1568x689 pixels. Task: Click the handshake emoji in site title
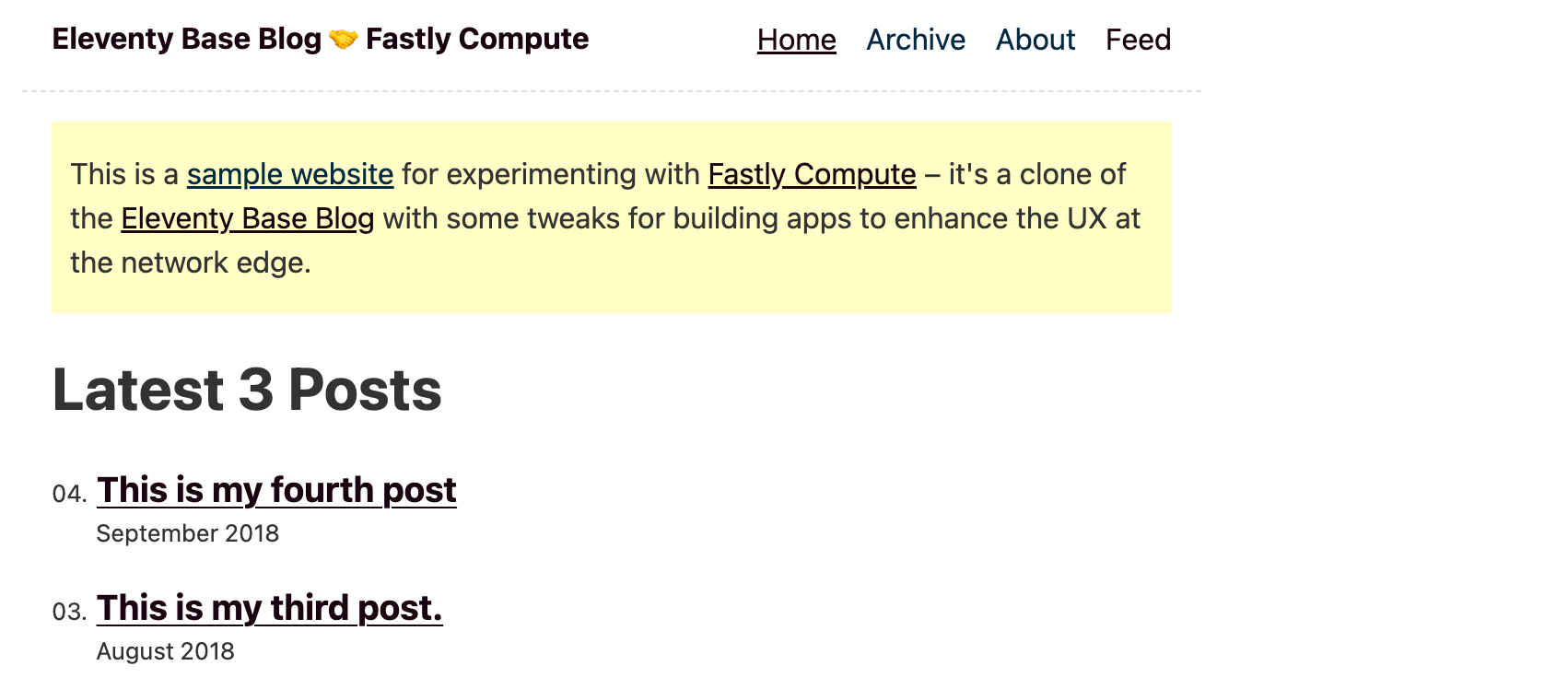click(x=343, y=40)
